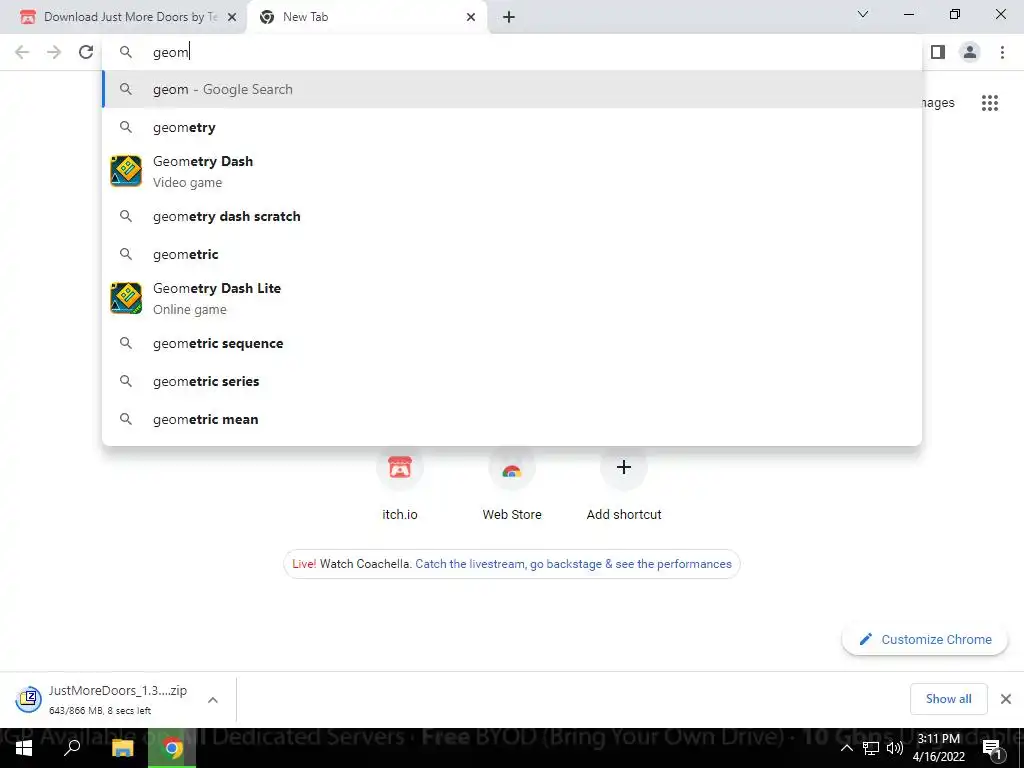
Task: Open the profile avatar menu
Action: (x=970, y=52)
